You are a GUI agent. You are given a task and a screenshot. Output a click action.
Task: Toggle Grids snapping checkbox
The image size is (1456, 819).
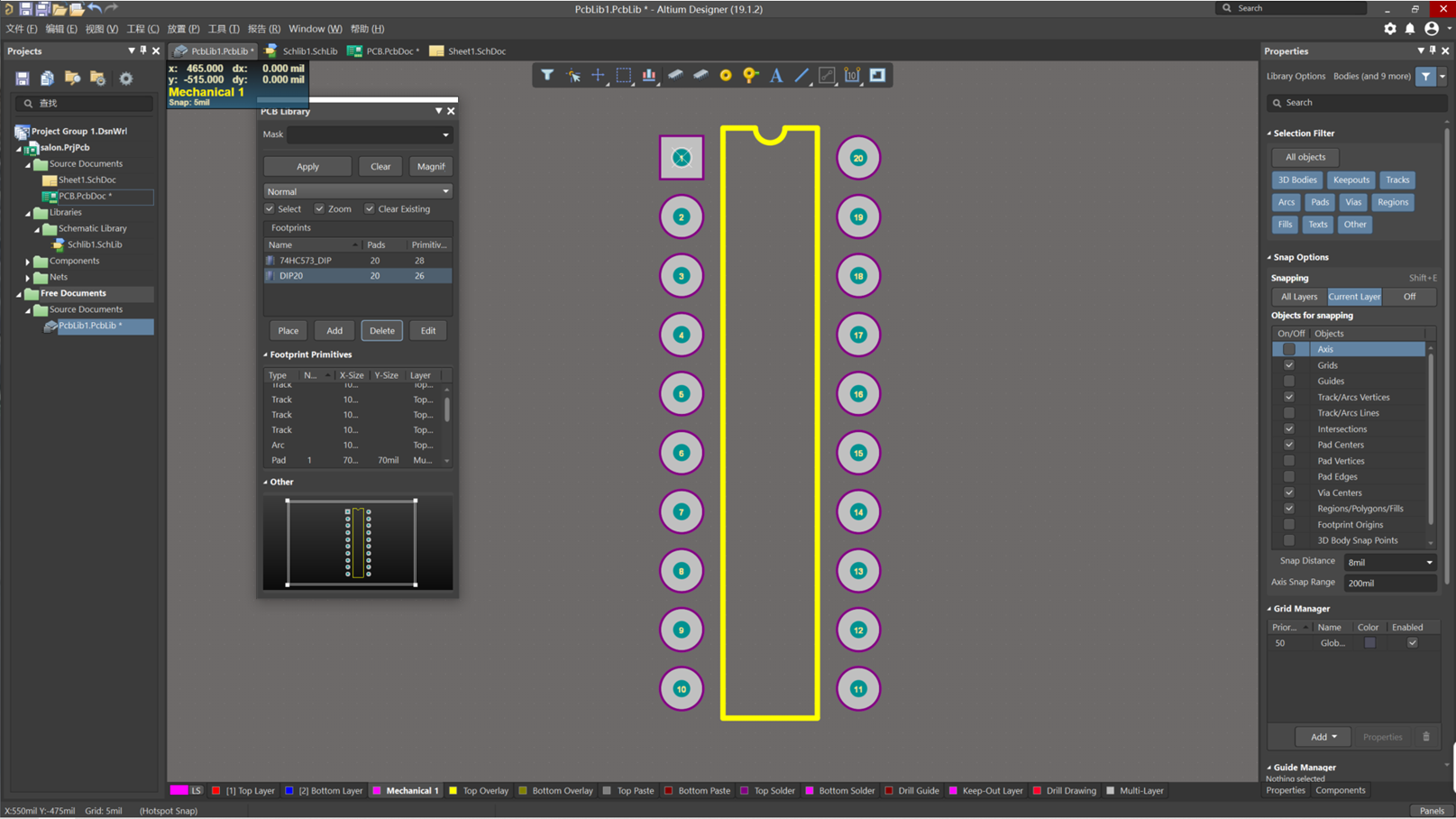pos(1289,365)
